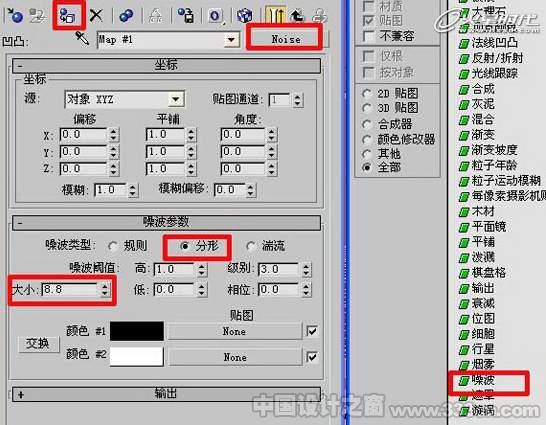Click Get Material sphere icon
This screenshot has height=425, width=546.
(x=15, y=16)
